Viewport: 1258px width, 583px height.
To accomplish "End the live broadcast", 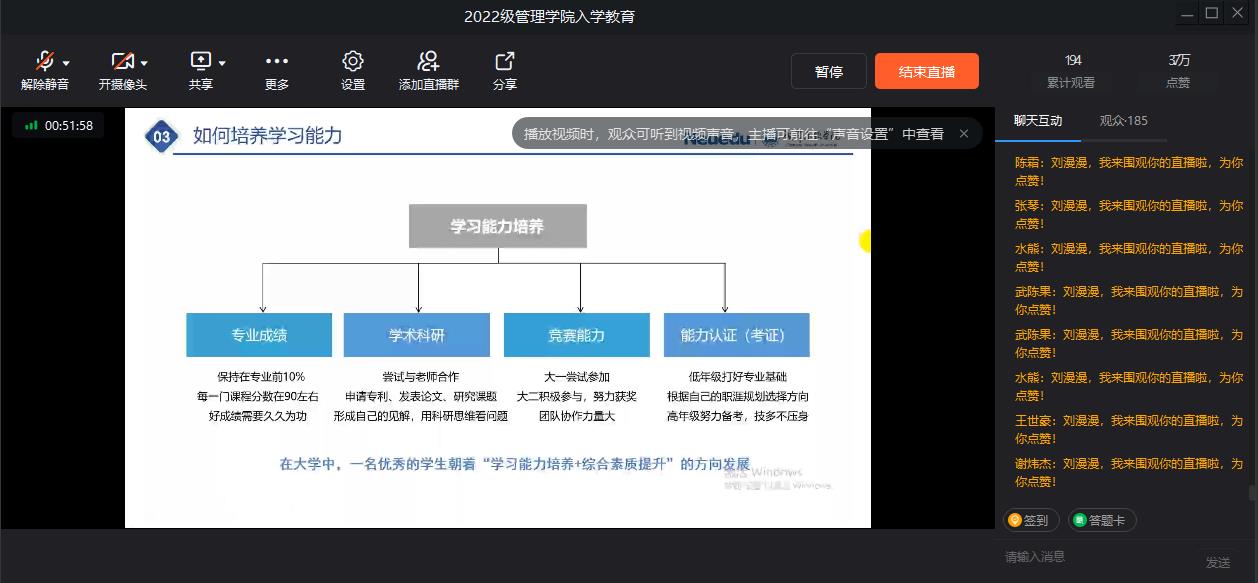I will click(927, 71).
